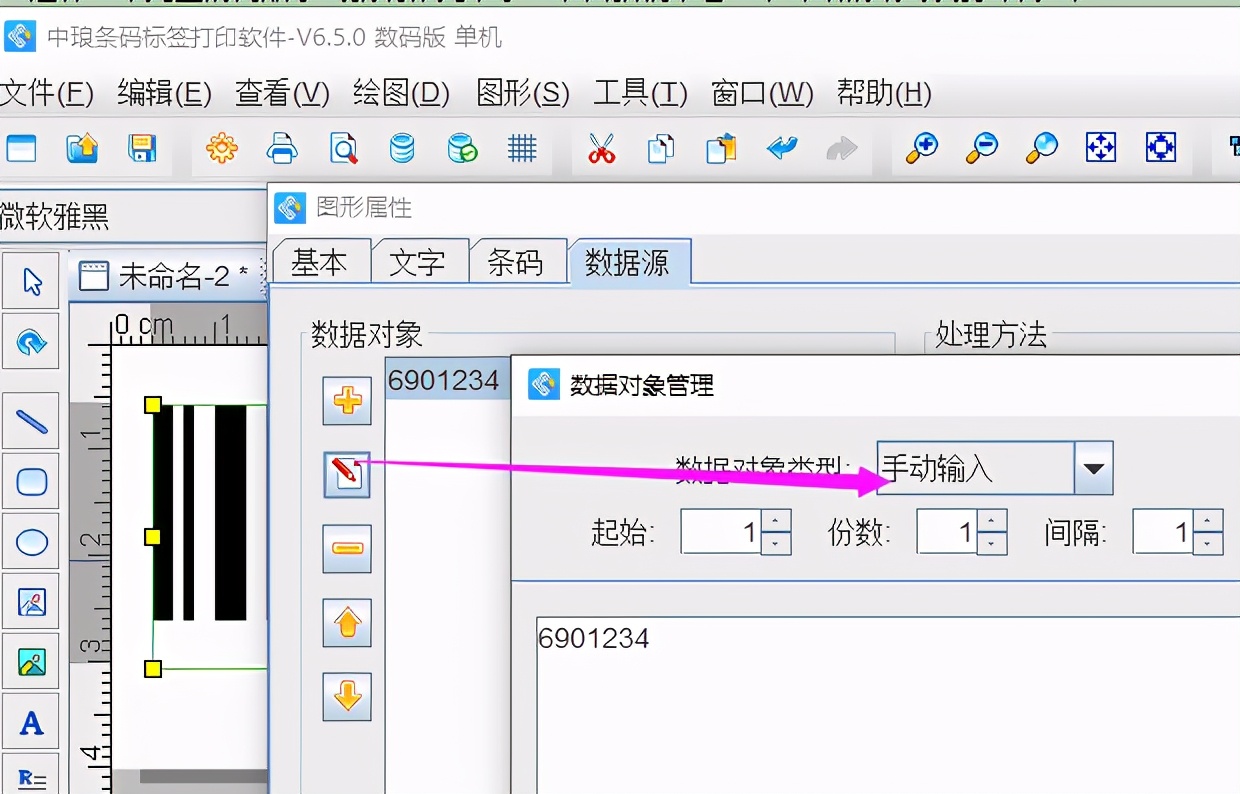The image size is (1240, 794).
Task: Click the cut scissors icon
Action: 600,147
